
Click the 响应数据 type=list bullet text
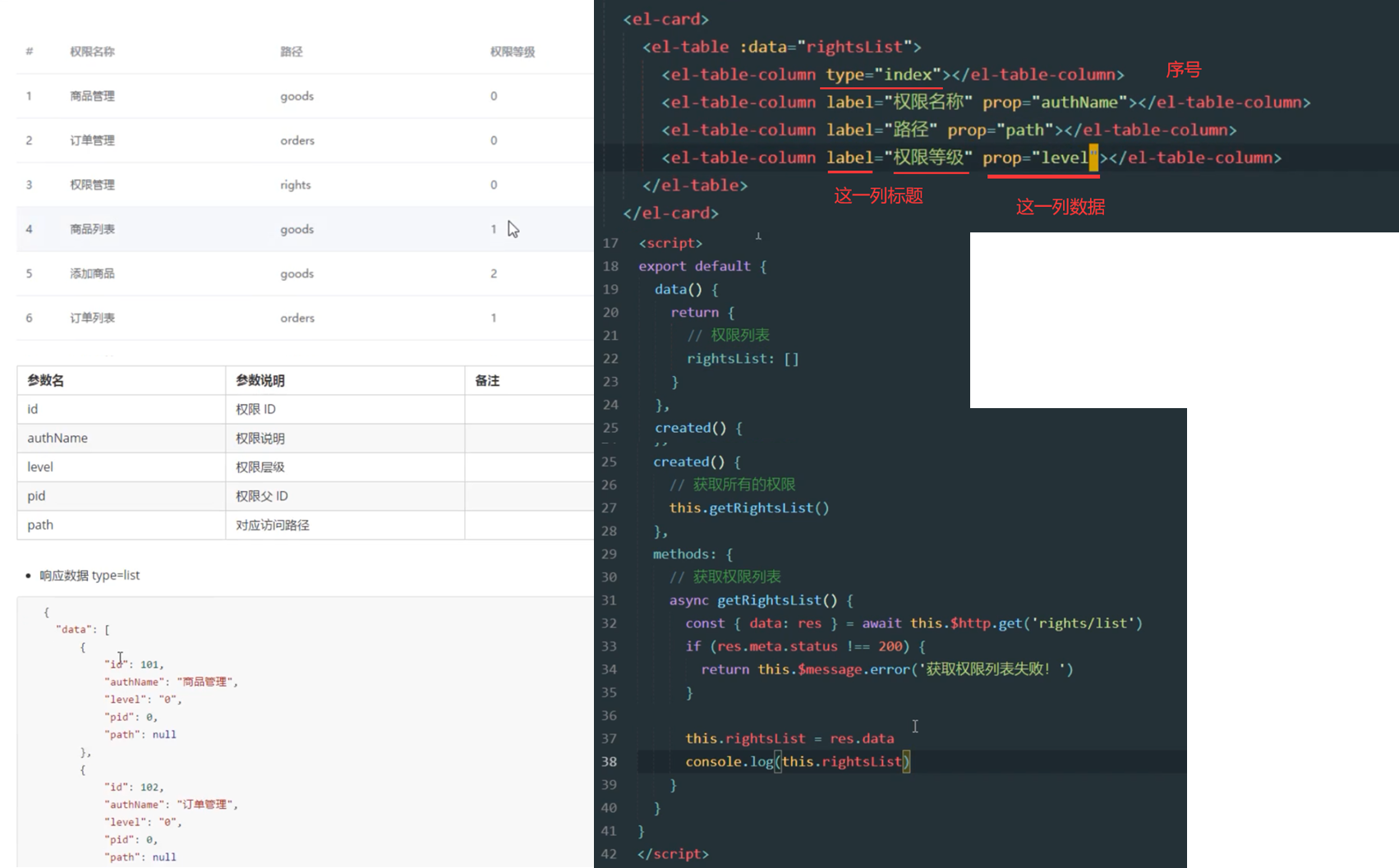click(x=90, y=575)
